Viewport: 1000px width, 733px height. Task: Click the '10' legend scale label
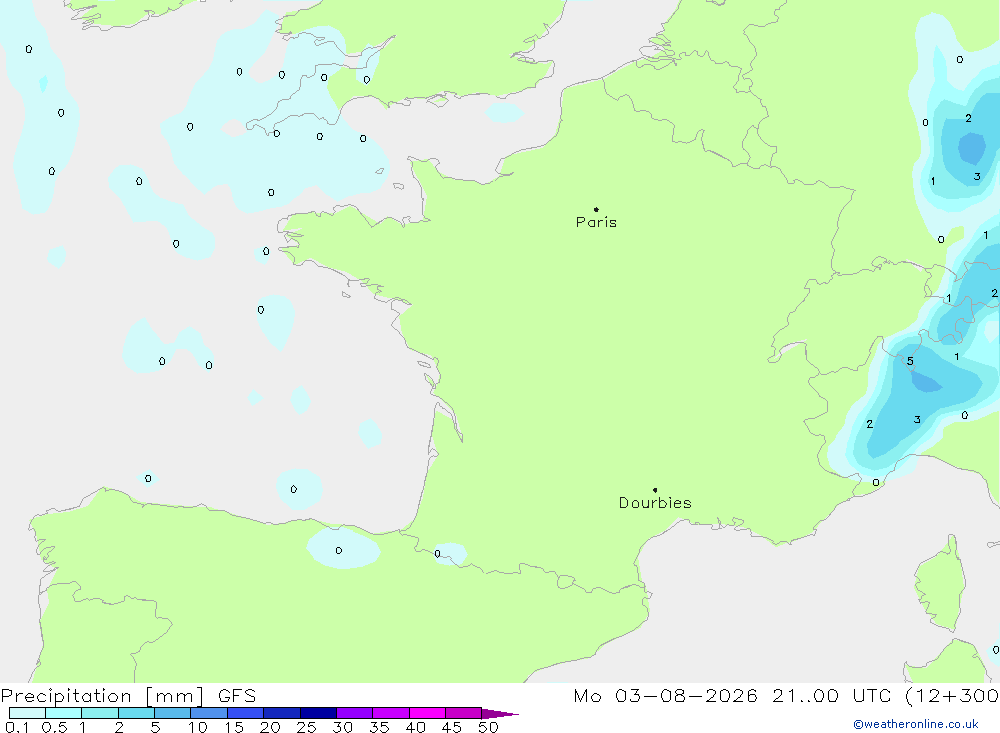198,727
